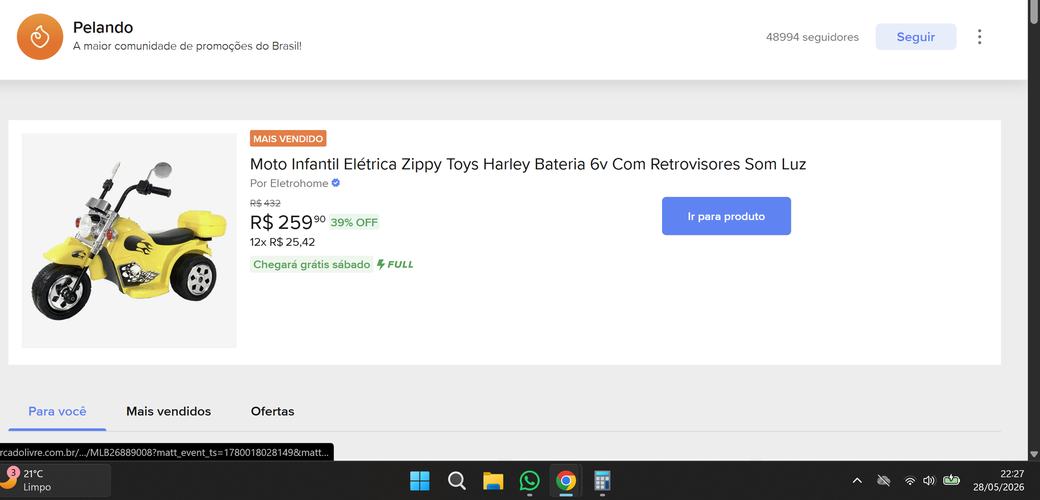The height and width of the screenshot is (500, 1040).
Task: Click the Ir para produto button
Action: (x=726, y=216)
